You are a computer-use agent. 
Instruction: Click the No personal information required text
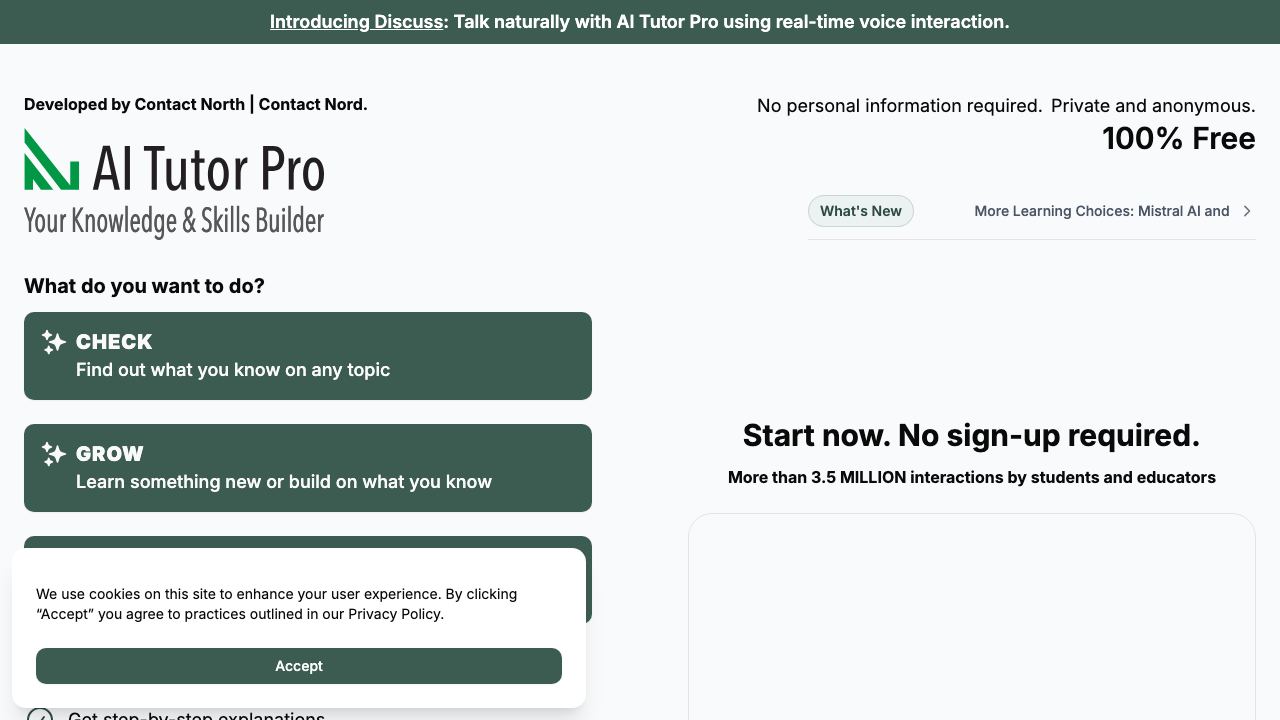[899, 106]
